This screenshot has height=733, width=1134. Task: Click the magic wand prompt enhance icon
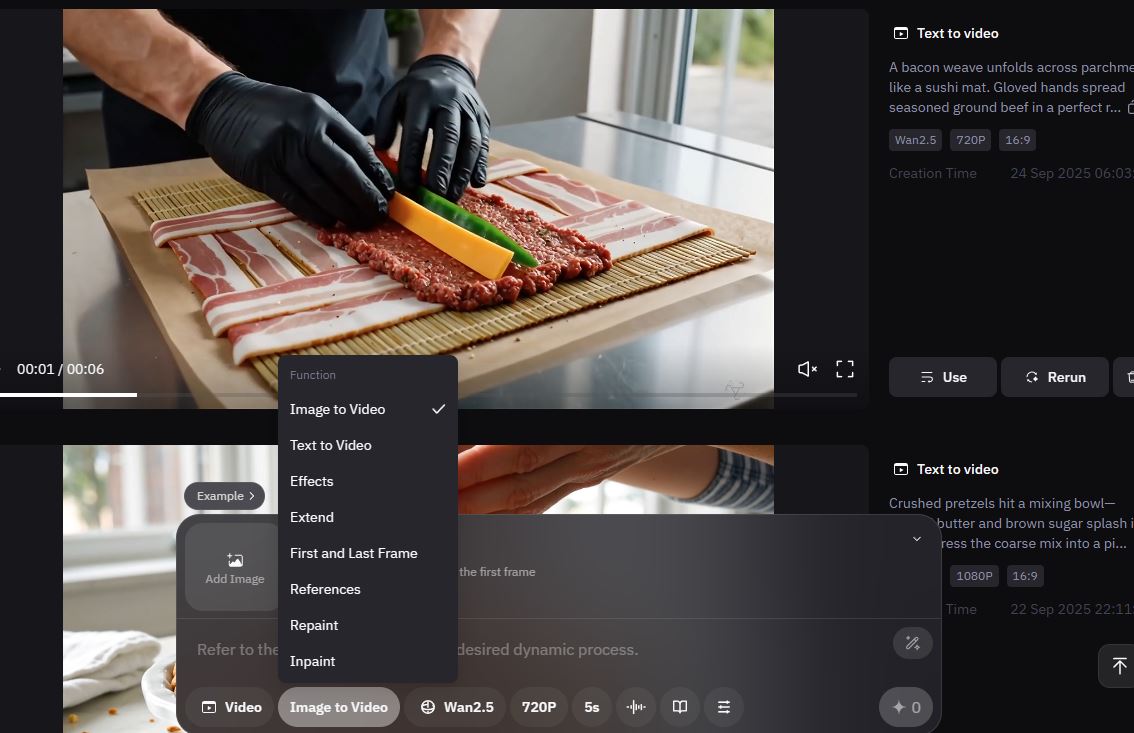(x=912, y=643)
